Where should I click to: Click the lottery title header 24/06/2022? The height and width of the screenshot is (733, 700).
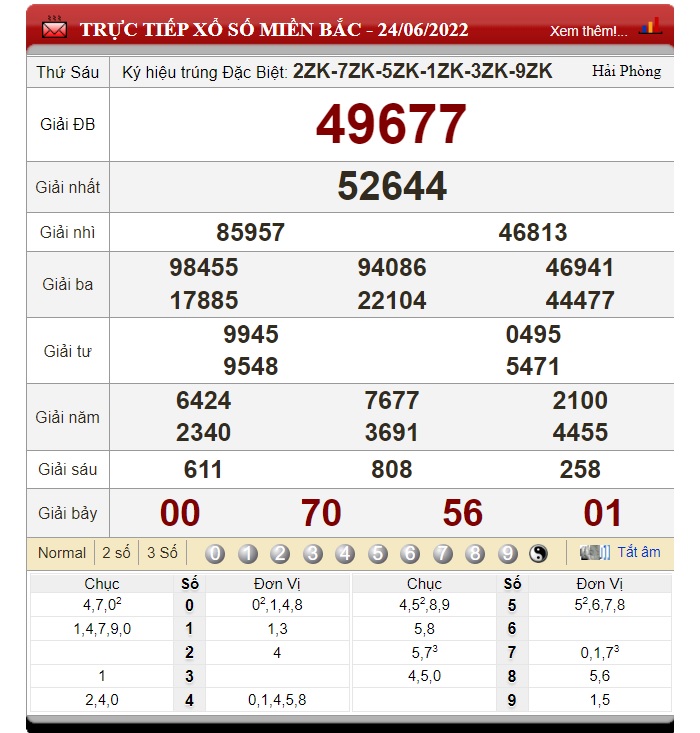pyautogui.click(x=274, y=29)
